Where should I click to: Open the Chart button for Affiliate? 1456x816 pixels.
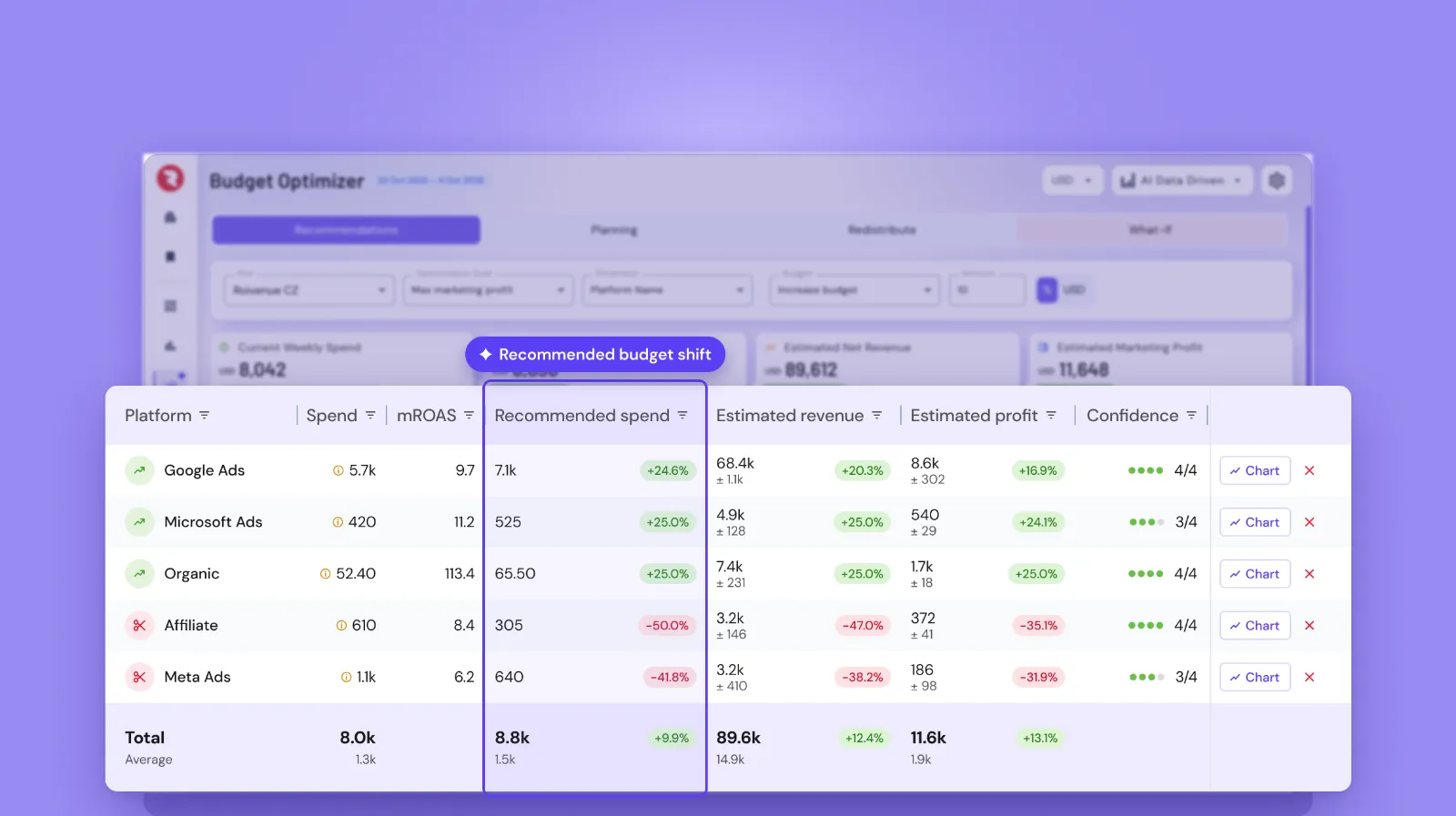coord(1255,626)
